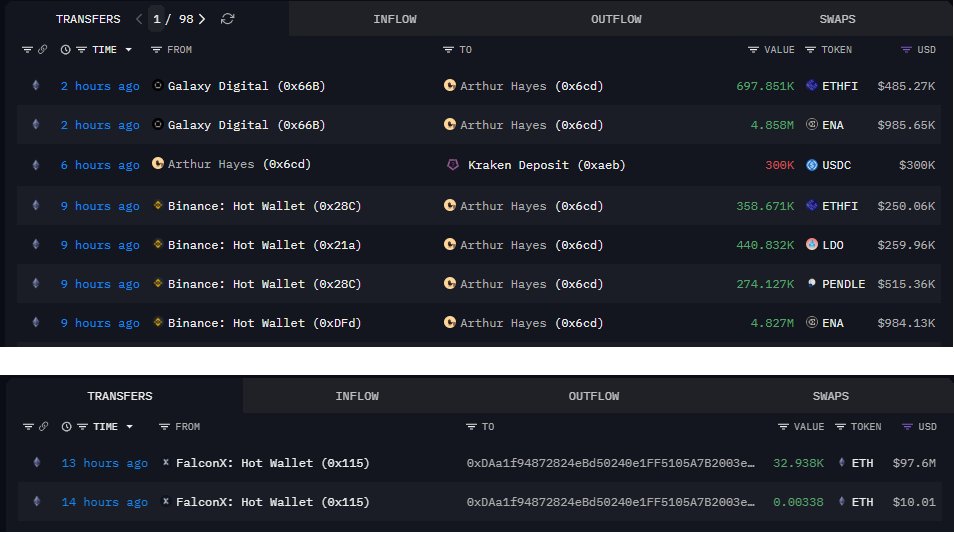Screen dimensions: 954x550
Task: Click value 697.851K
Action: pyautogui.click(x=765, y=86)
